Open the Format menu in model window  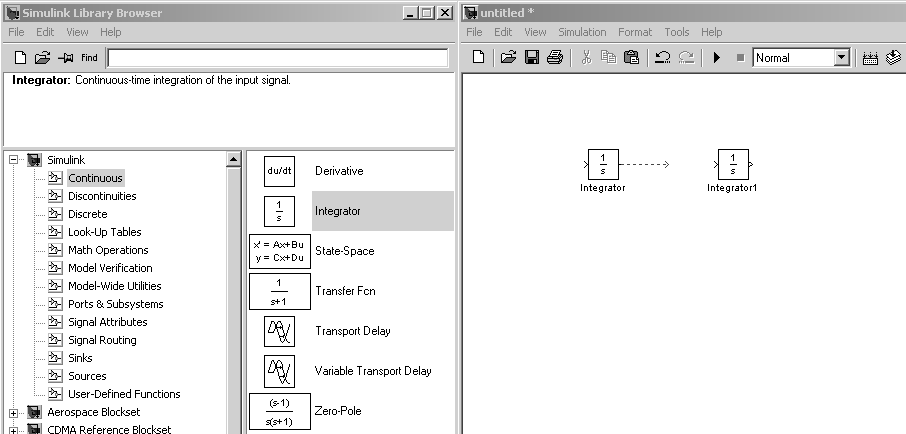tap(634, 32)
